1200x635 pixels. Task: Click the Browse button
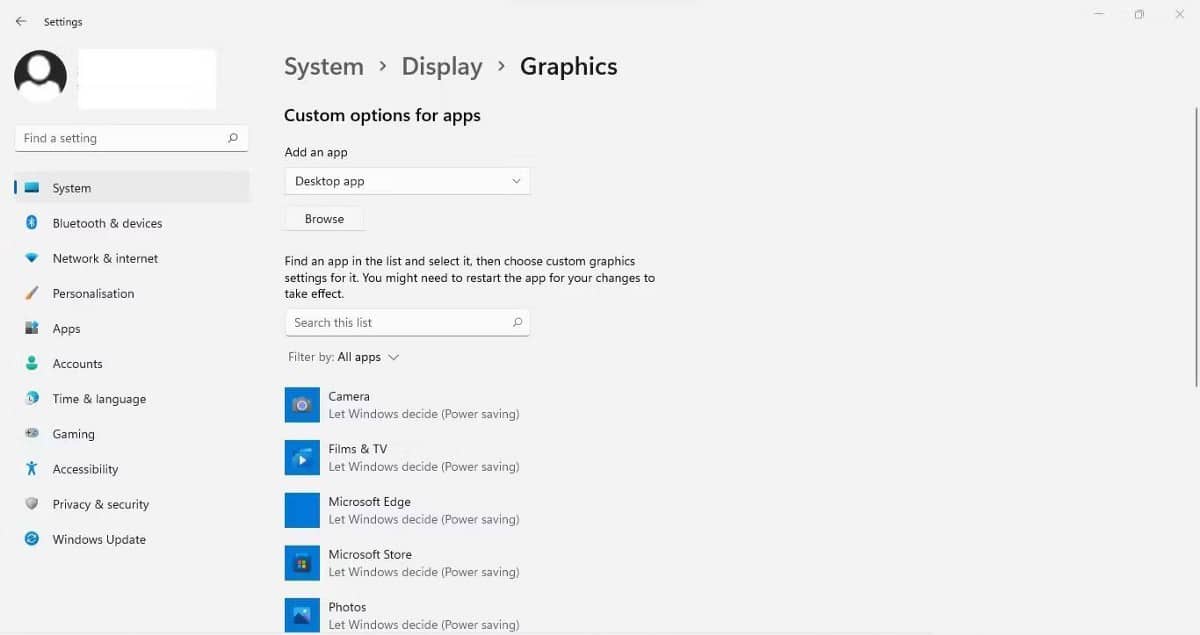point(323,218)
